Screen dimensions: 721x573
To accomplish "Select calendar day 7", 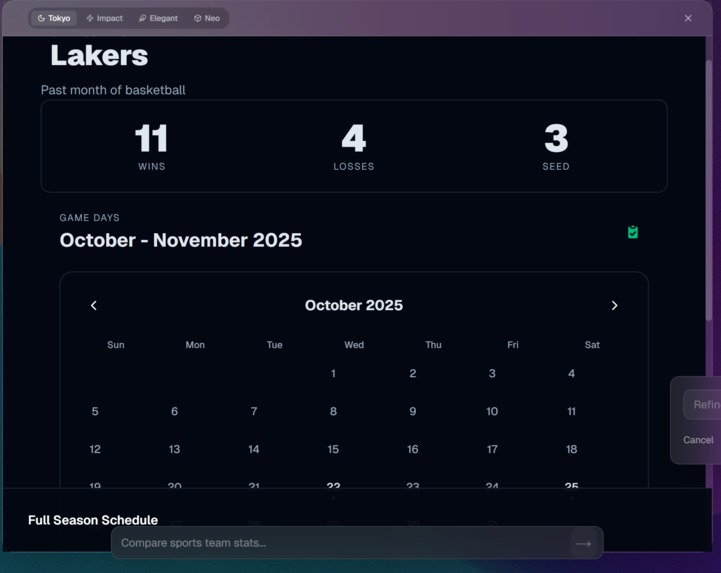I will tap(254, 411).
